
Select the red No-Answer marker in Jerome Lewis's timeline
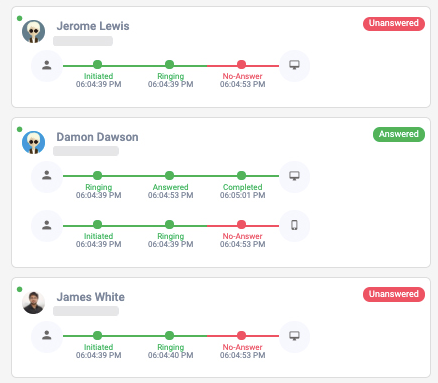click(x=242, y=65)
